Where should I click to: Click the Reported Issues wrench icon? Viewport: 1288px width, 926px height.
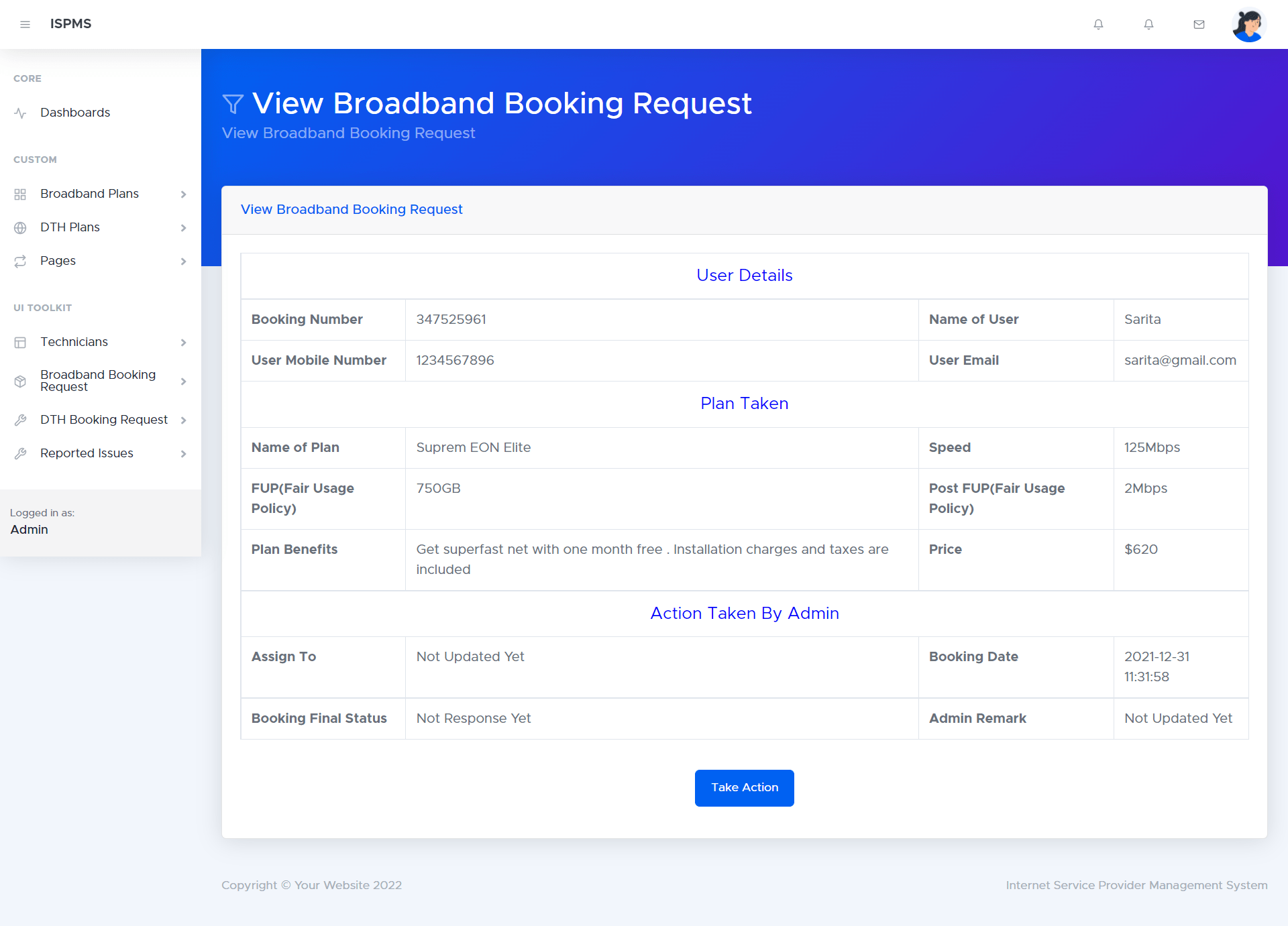coord(20,454)
